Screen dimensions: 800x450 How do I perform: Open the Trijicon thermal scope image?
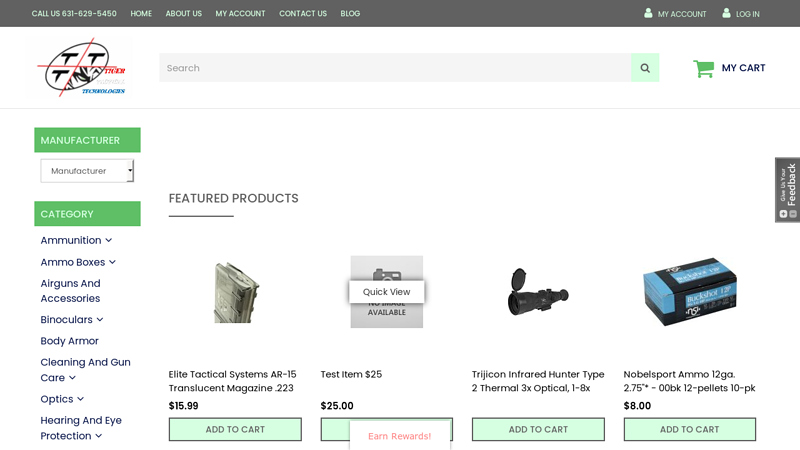pos(538,292)
